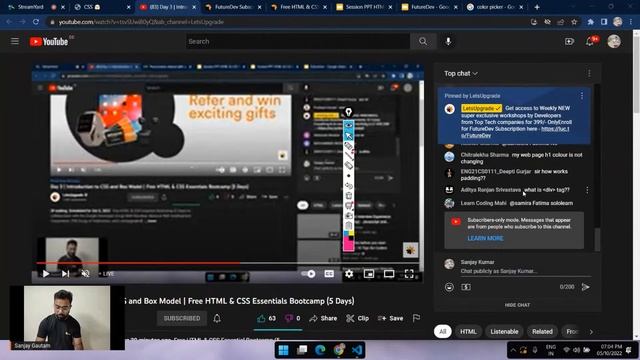This screenshot has width=640, height=360.
Task: Open Chrome extensions puzzle icon
Action: (591, 22)
